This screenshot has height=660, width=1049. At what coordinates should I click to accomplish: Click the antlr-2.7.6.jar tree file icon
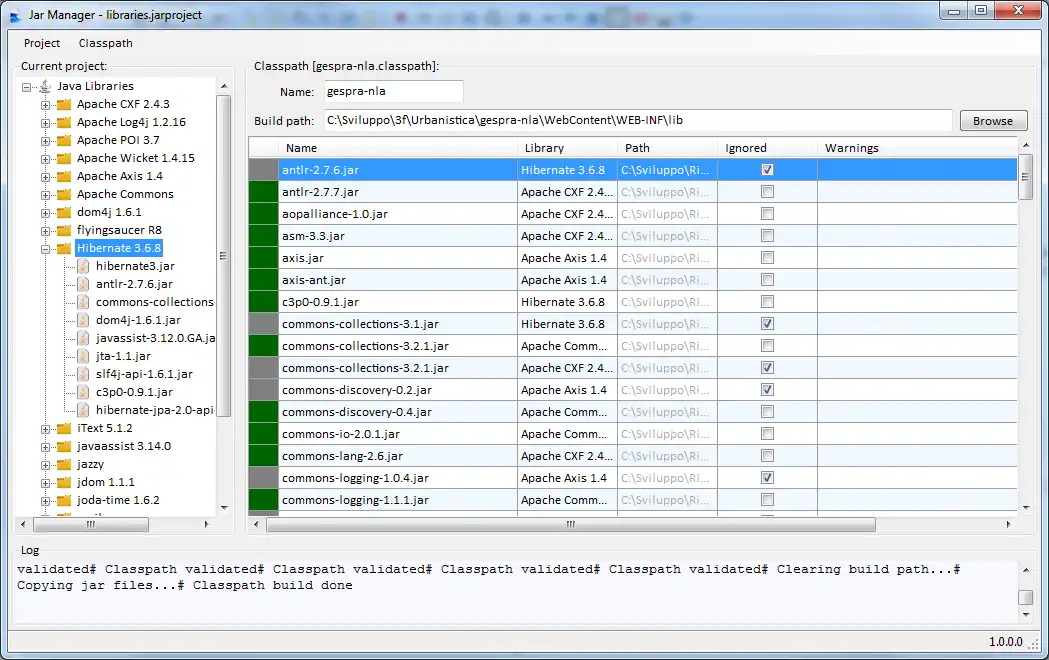tap(83, 284)
